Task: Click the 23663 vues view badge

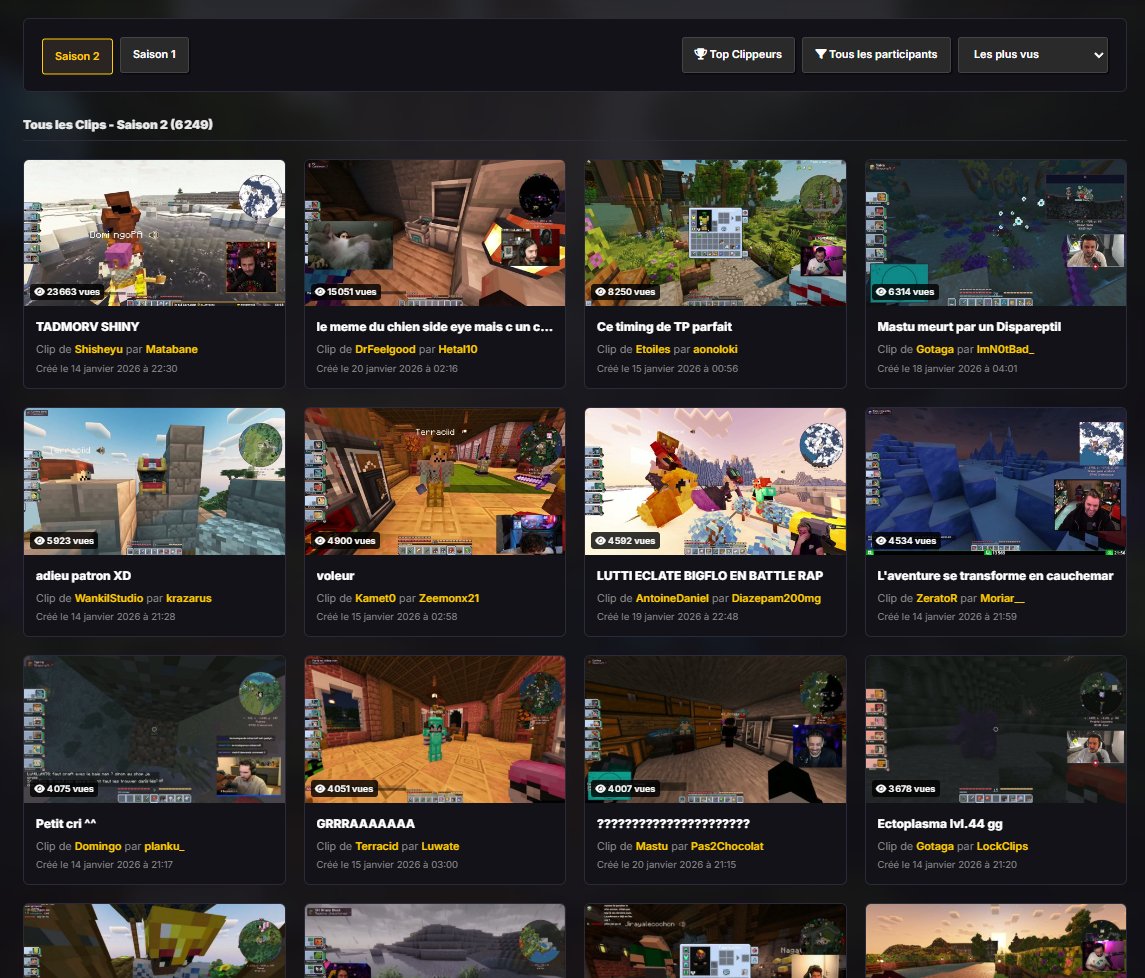Action: click(67, 291)
